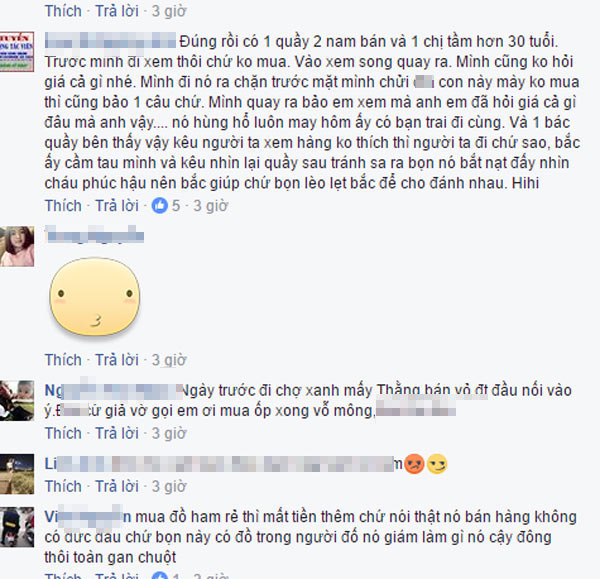Open the red-and-white signboard profile avatar
600x579 pixels.
tap(17, 52)
